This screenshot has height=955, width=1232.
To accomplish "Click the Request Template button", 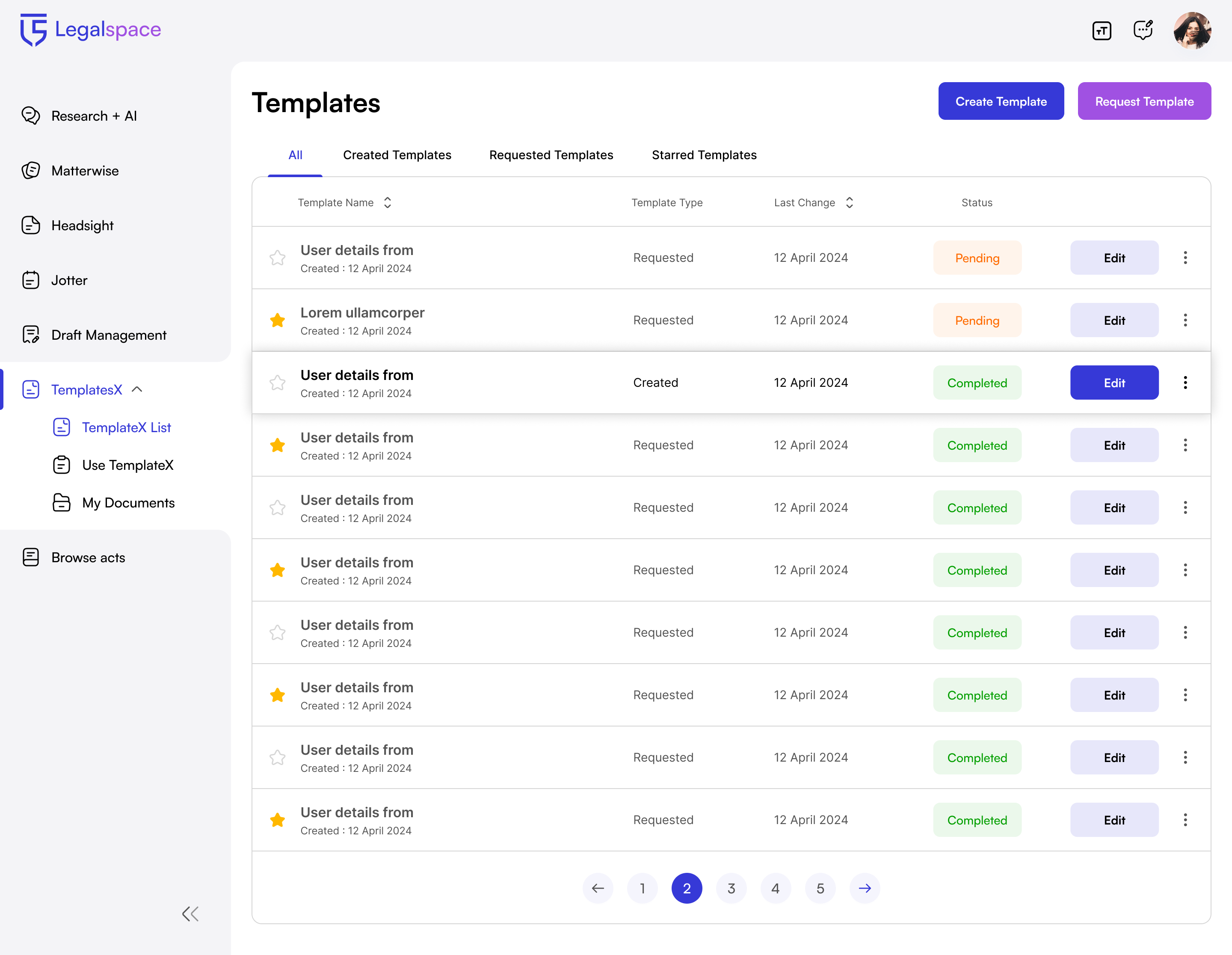I will click(x=1144, y=101).
